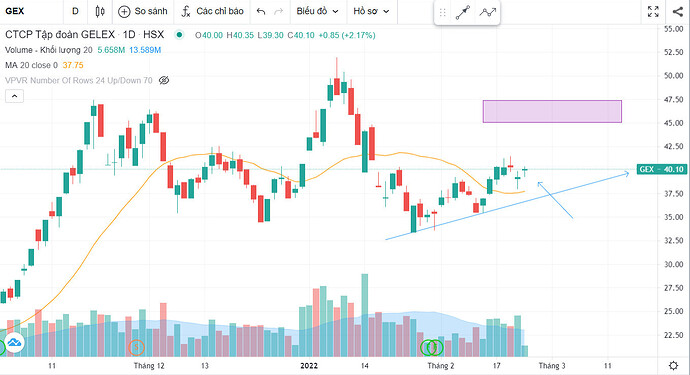Select the GEX symbol search field
Viewport: 690px width, 375px height.
(x=31, y=11)
